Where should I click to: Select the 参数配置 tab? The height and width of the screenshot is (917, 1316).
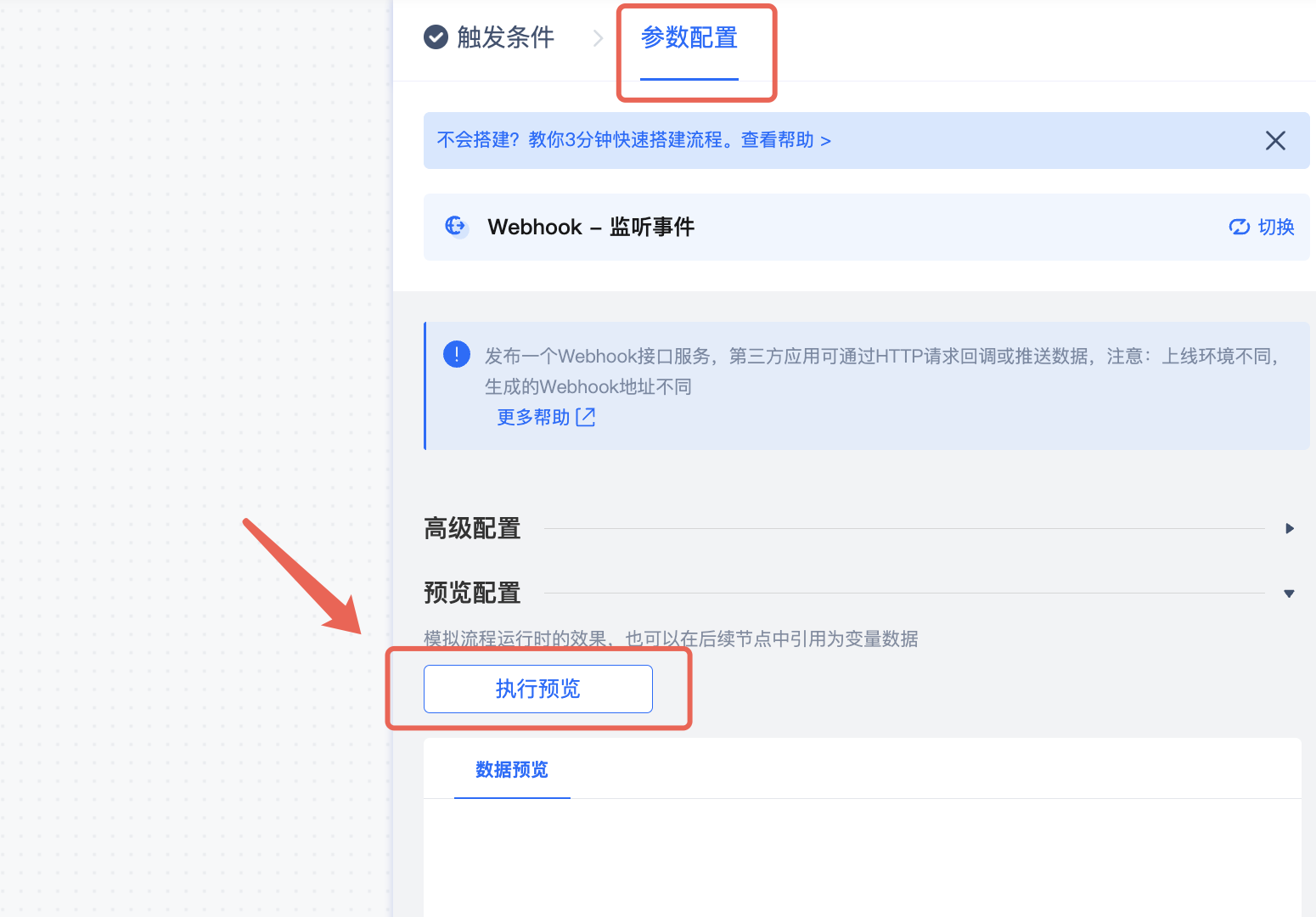click(689, 38)
